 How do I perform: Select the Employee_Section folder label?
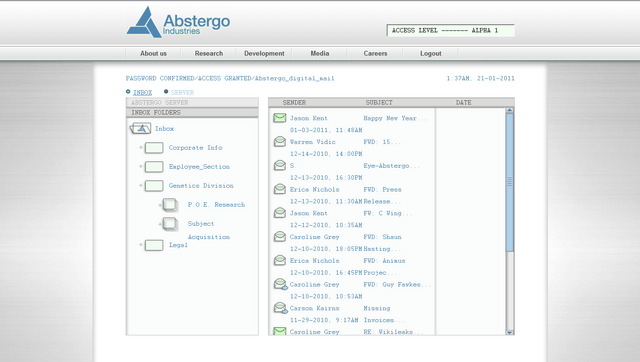click(x=199, y=167)
